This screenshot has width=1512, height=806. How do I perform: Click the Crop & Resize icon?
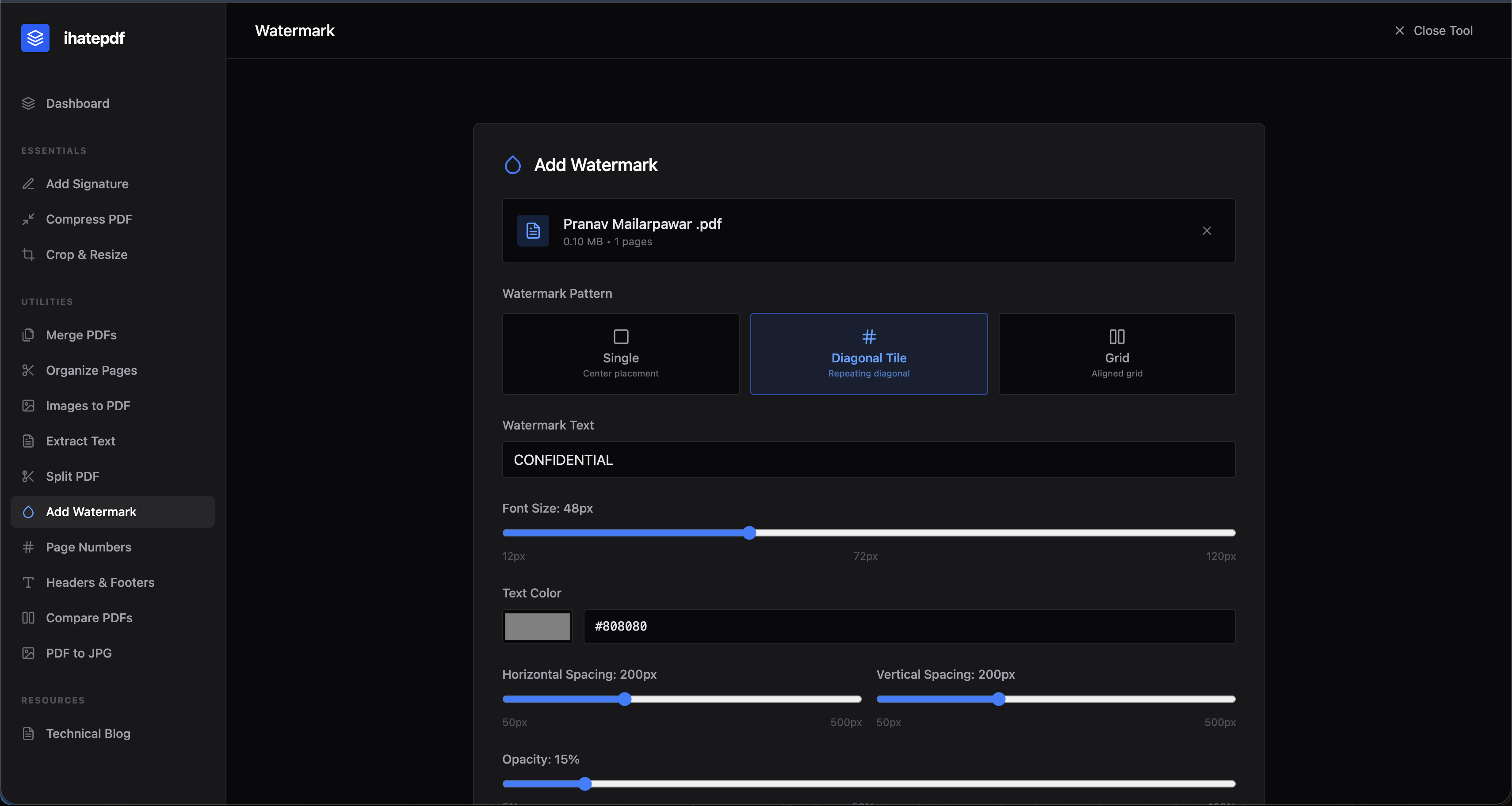28,254
